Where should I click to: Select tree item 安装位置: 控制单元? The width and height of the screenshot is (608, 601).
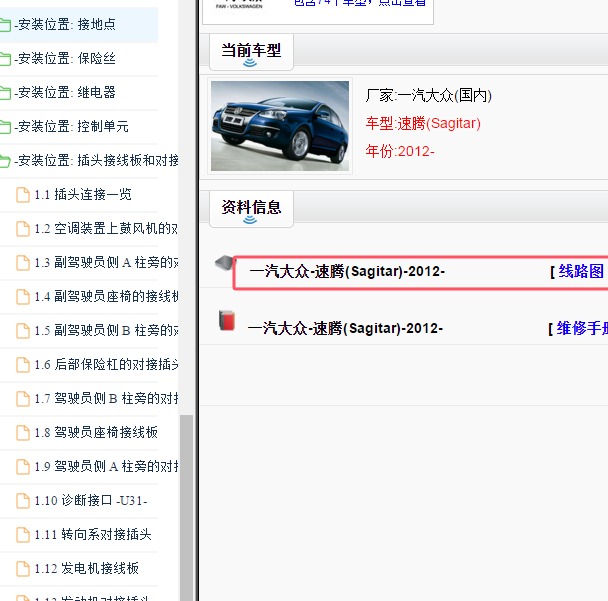tap(71, 126)
